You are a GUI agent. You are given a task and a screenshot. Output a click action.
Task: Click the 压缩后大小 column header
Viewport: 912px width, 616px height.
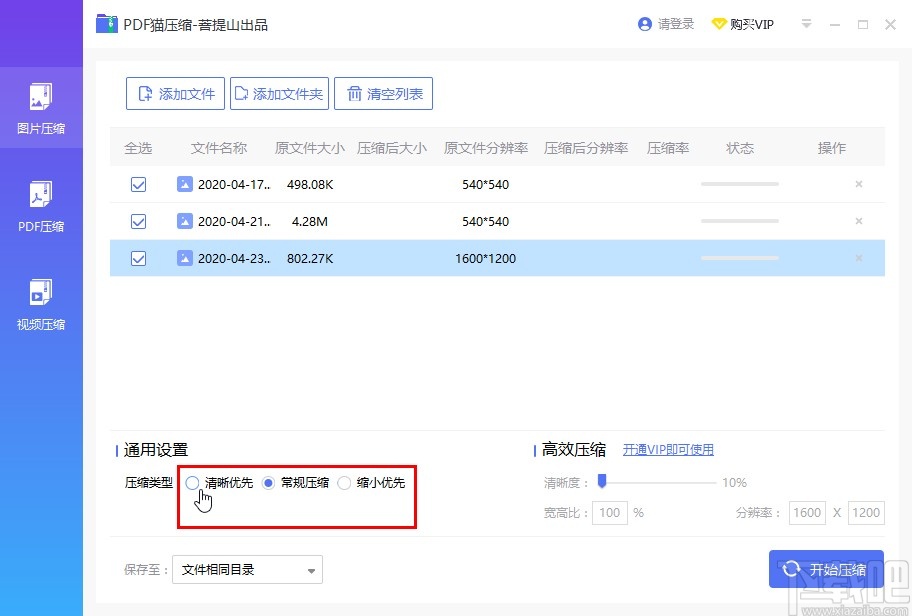[391, 148]
